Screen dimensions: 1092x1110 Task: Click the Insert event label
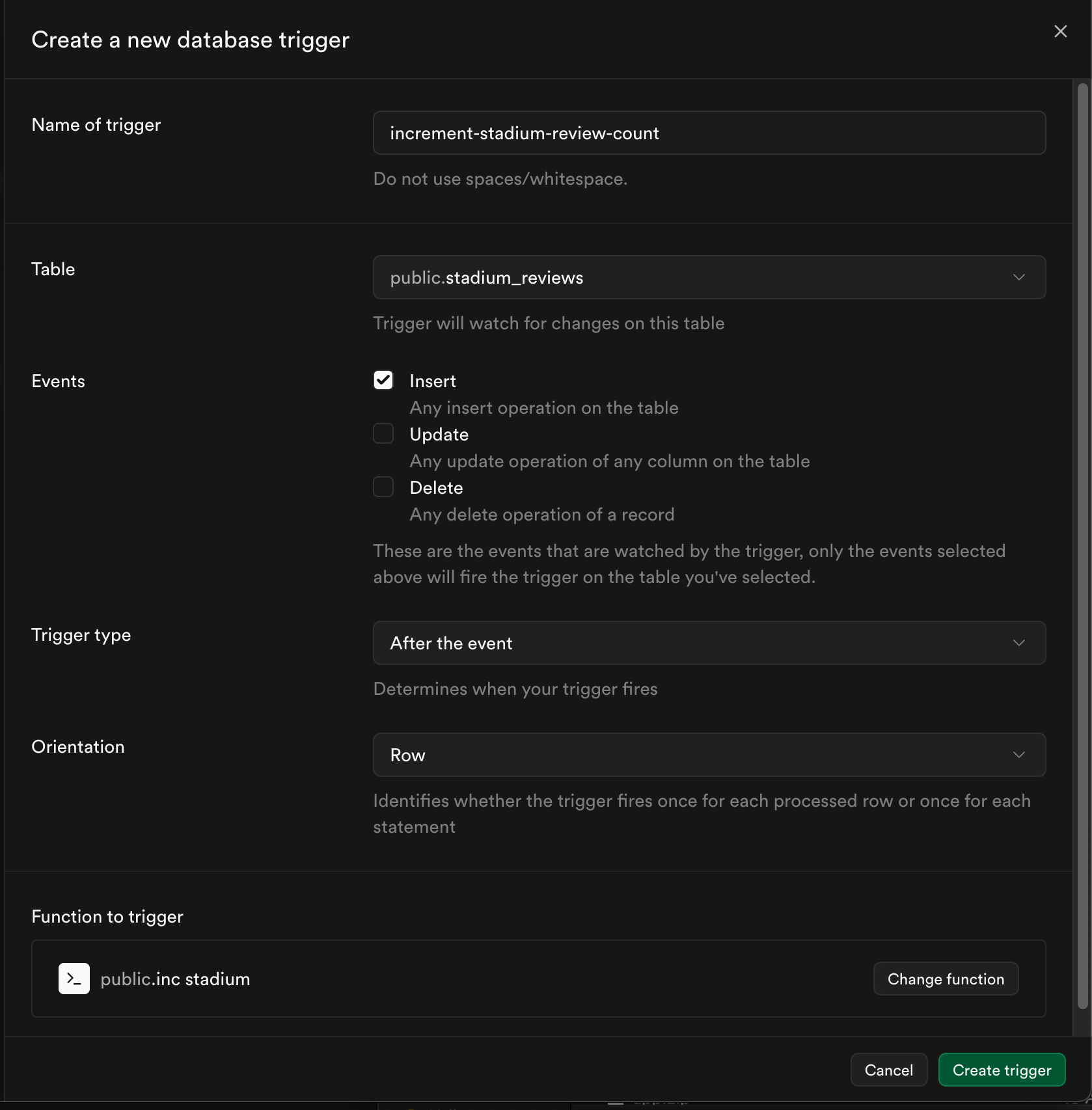point(433,381)
